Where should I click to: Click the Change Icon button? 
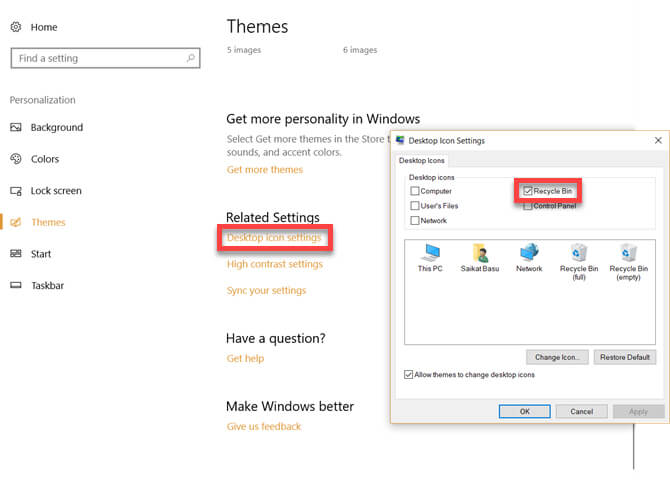557,357
